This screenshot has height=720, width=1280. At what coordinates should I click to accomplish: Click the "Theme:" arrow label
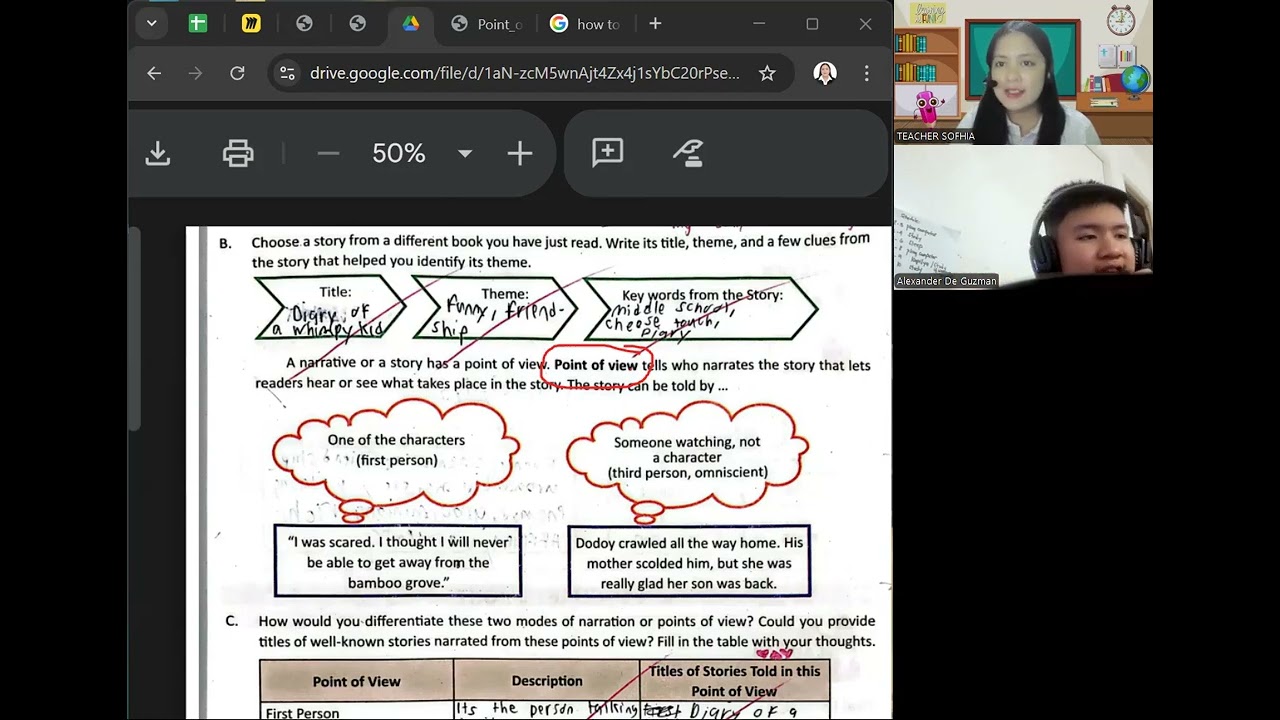click(x=505, y=294)
